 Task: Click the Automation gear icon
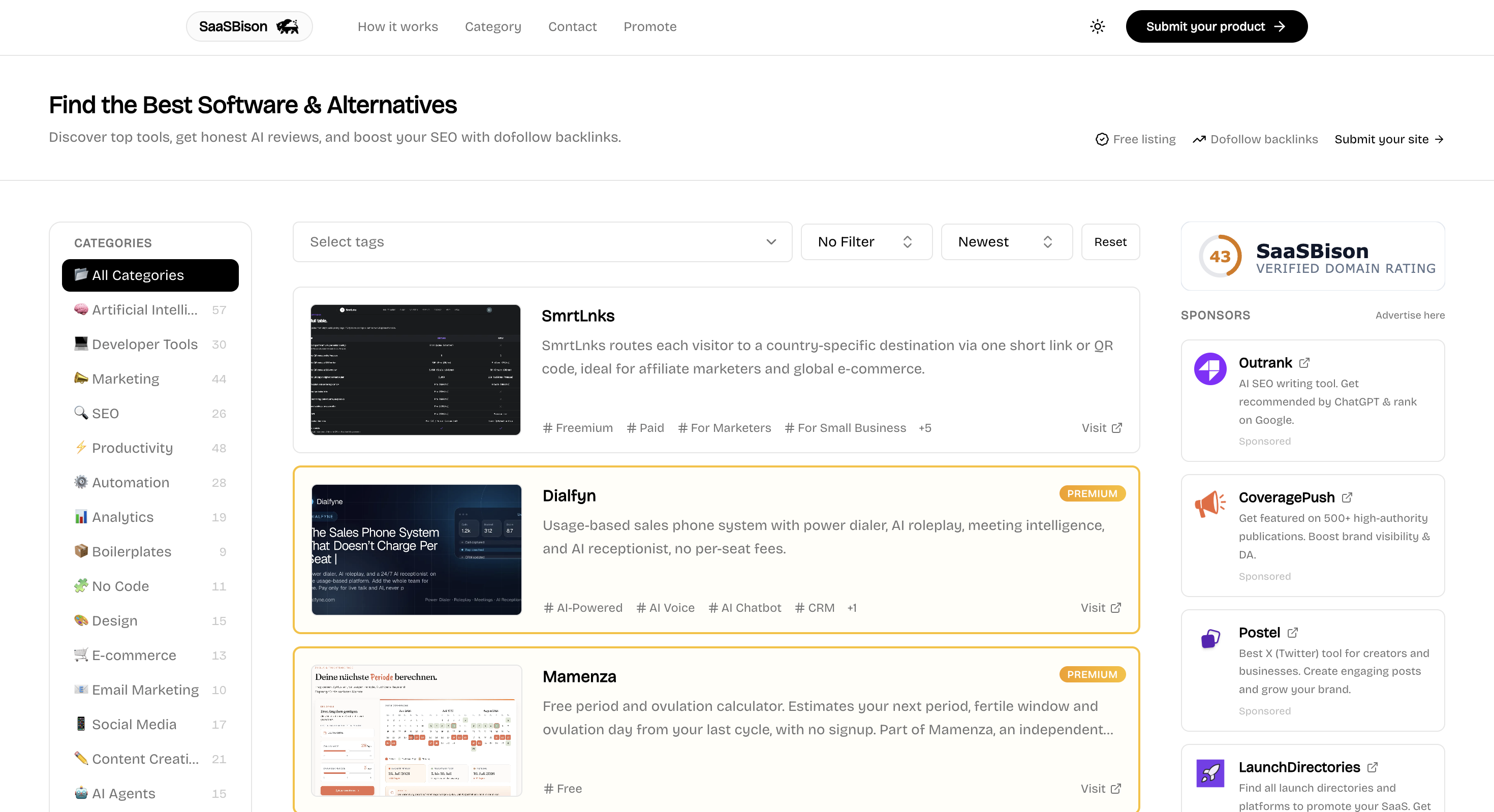tap(81, 482)
